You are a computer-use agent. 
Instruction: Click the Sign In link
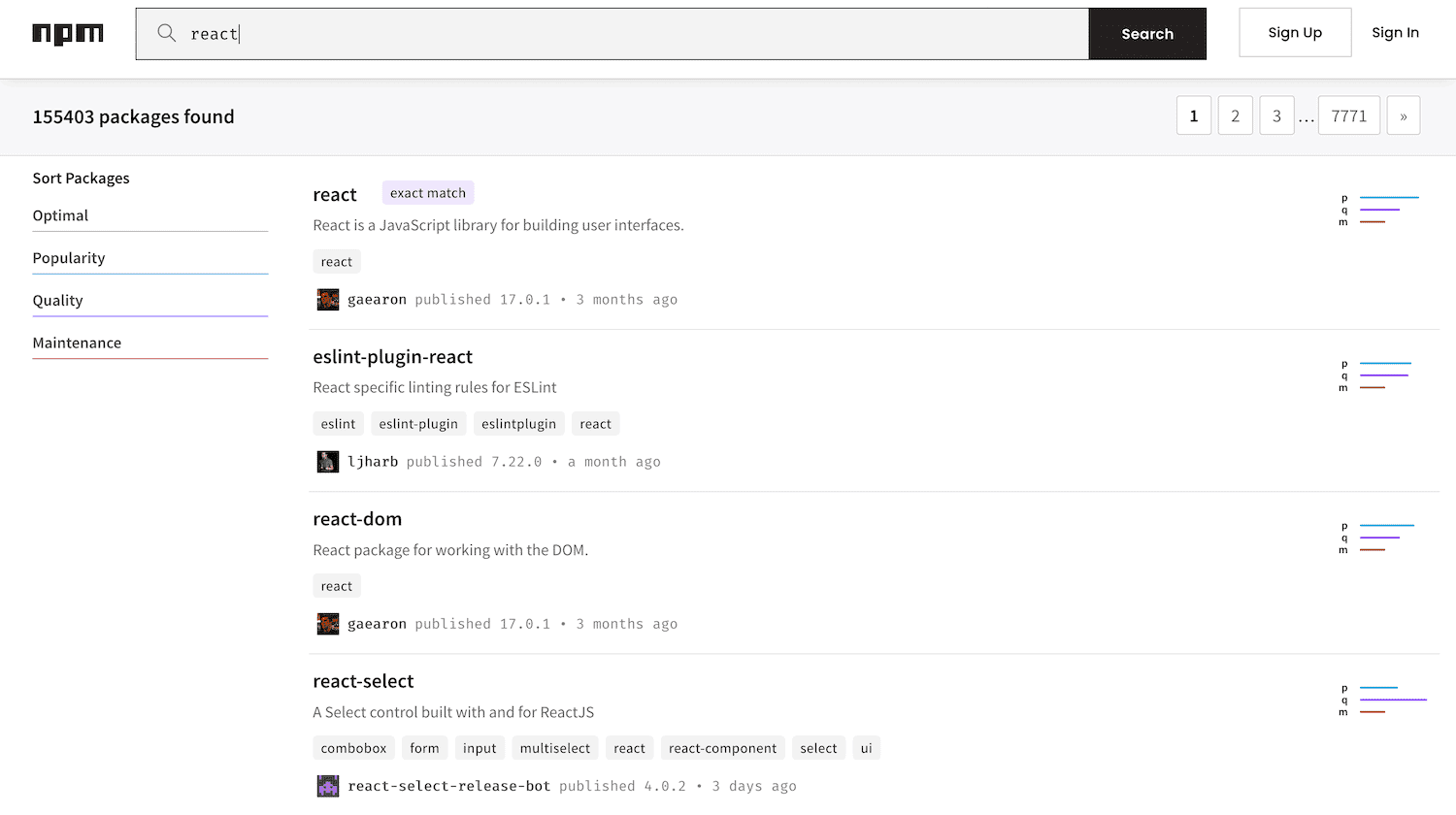1395,32
